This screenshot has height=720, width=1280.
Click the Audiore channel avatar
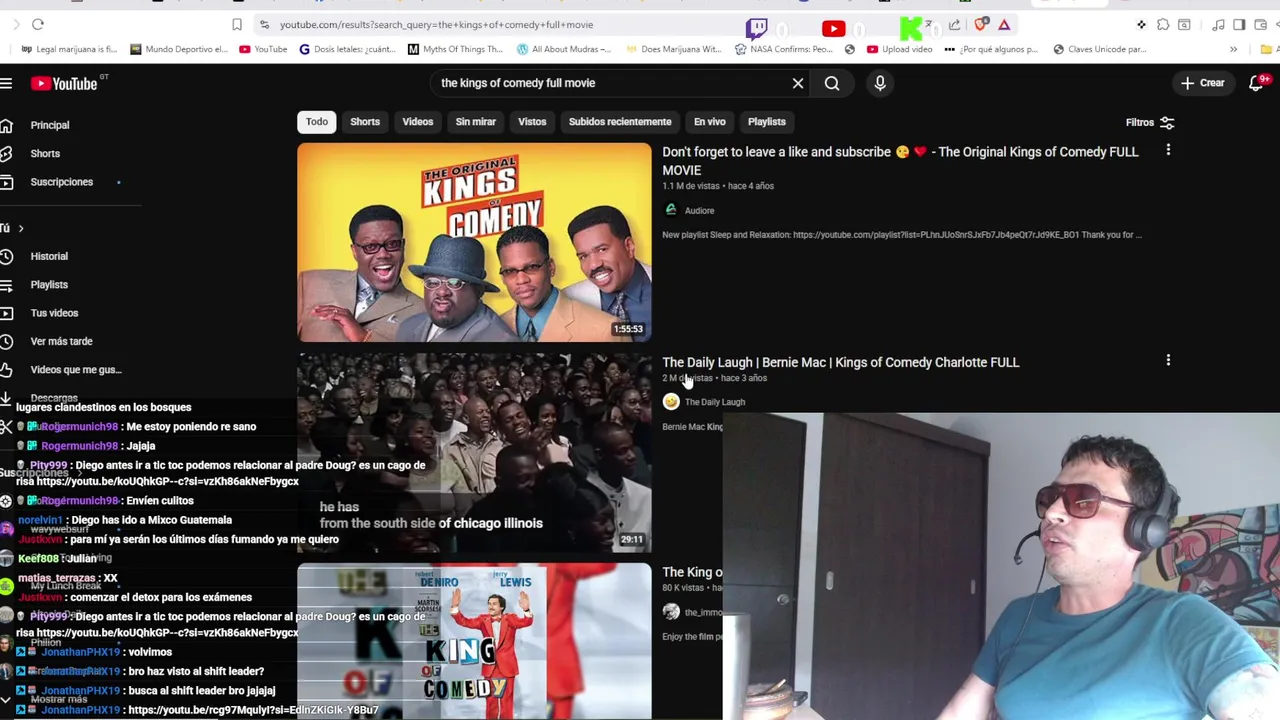point(671,210)
